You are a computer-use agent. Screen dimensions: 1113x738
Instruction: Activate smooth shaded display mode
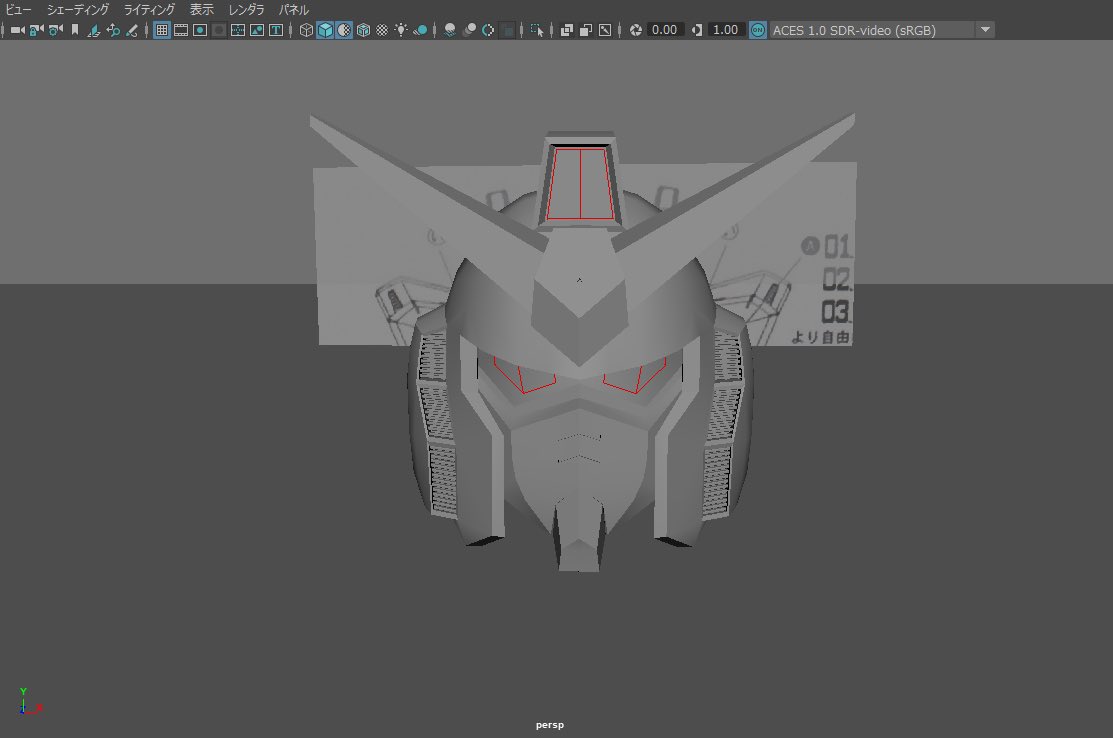[324, 29]
